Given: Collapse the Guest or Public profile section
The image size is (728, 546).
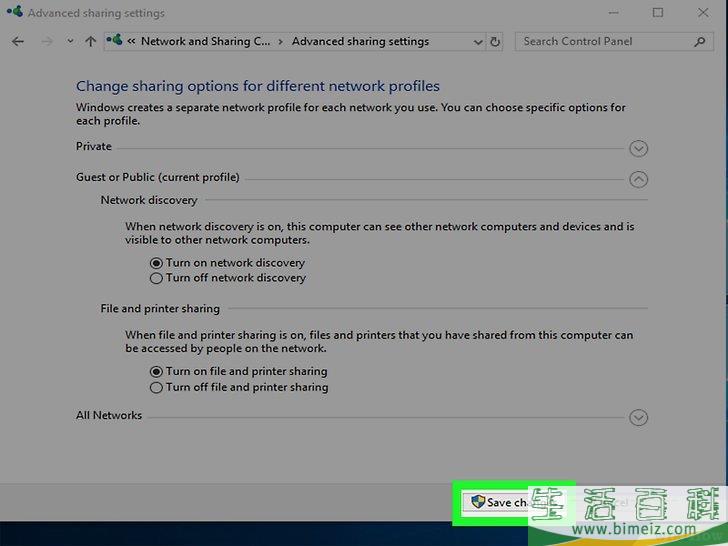Looking at the screenshot, I should 639,180.
